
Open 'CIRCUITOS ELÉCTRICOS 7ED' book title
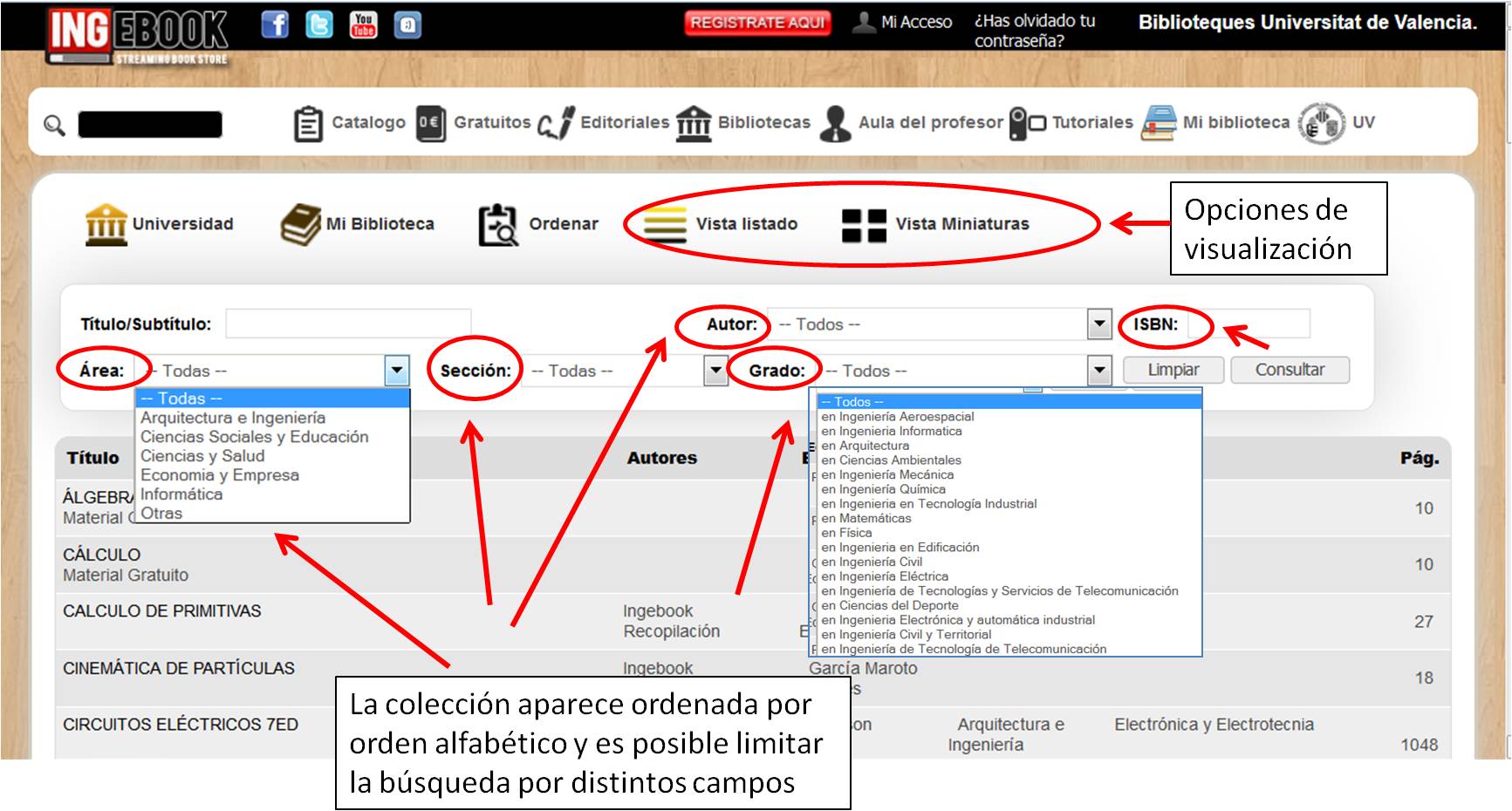coord(181,725)
